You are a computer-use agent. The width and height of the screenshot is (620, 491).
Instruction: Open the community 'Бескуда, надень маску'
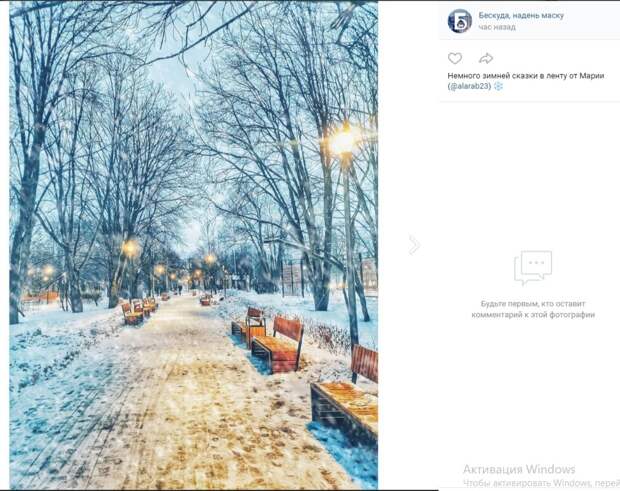(521, 15)
